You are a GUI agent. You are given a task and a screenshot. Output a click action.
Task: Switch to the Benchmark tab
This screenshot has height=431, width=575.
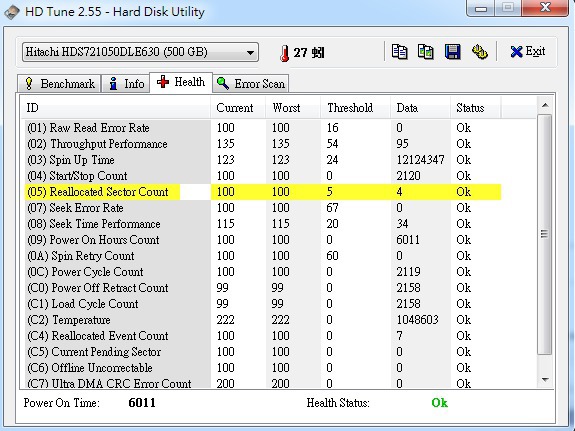60,84
